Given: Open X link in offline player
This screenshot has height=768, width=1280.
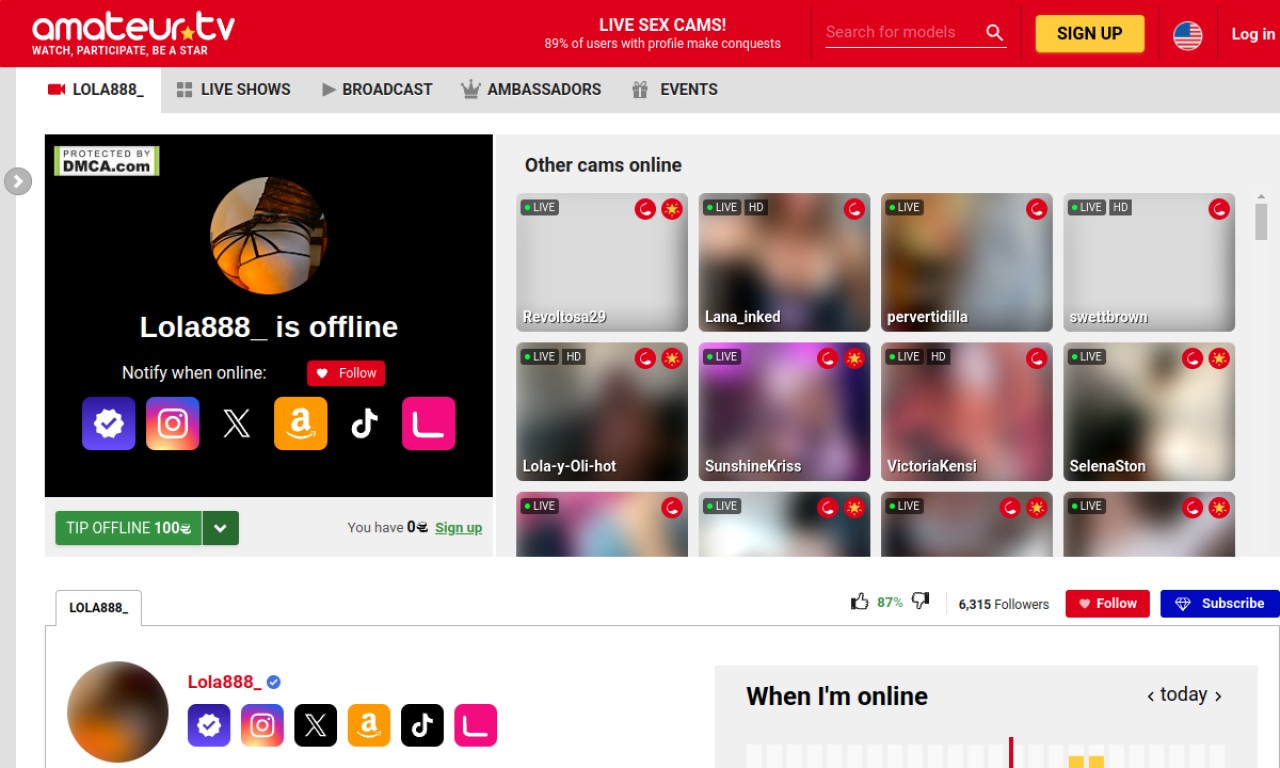Looking at the screenshot, I should point(237,424).
